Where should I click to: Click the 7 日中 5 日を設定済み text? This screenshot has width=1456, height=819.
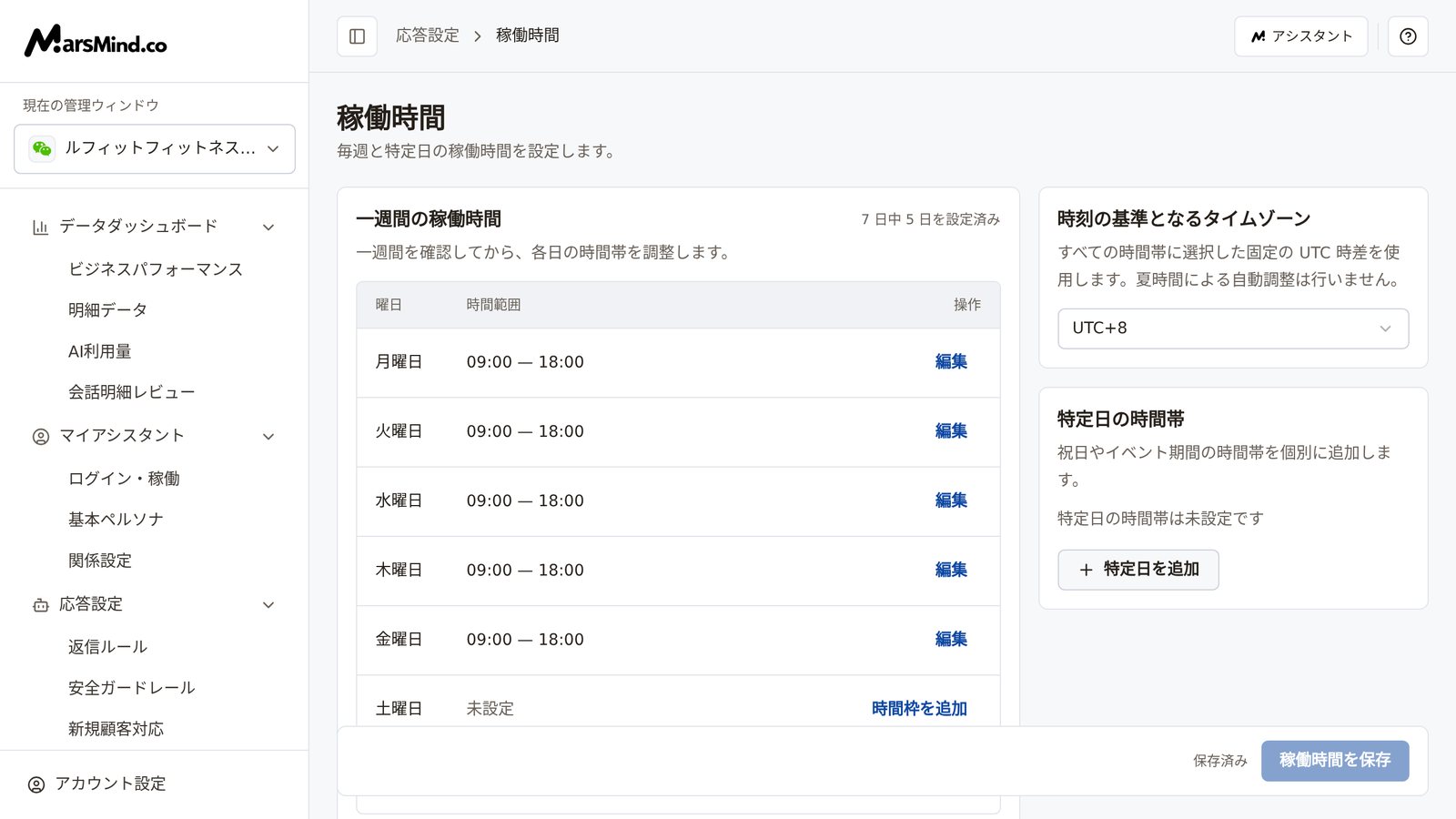coord(931,219)
